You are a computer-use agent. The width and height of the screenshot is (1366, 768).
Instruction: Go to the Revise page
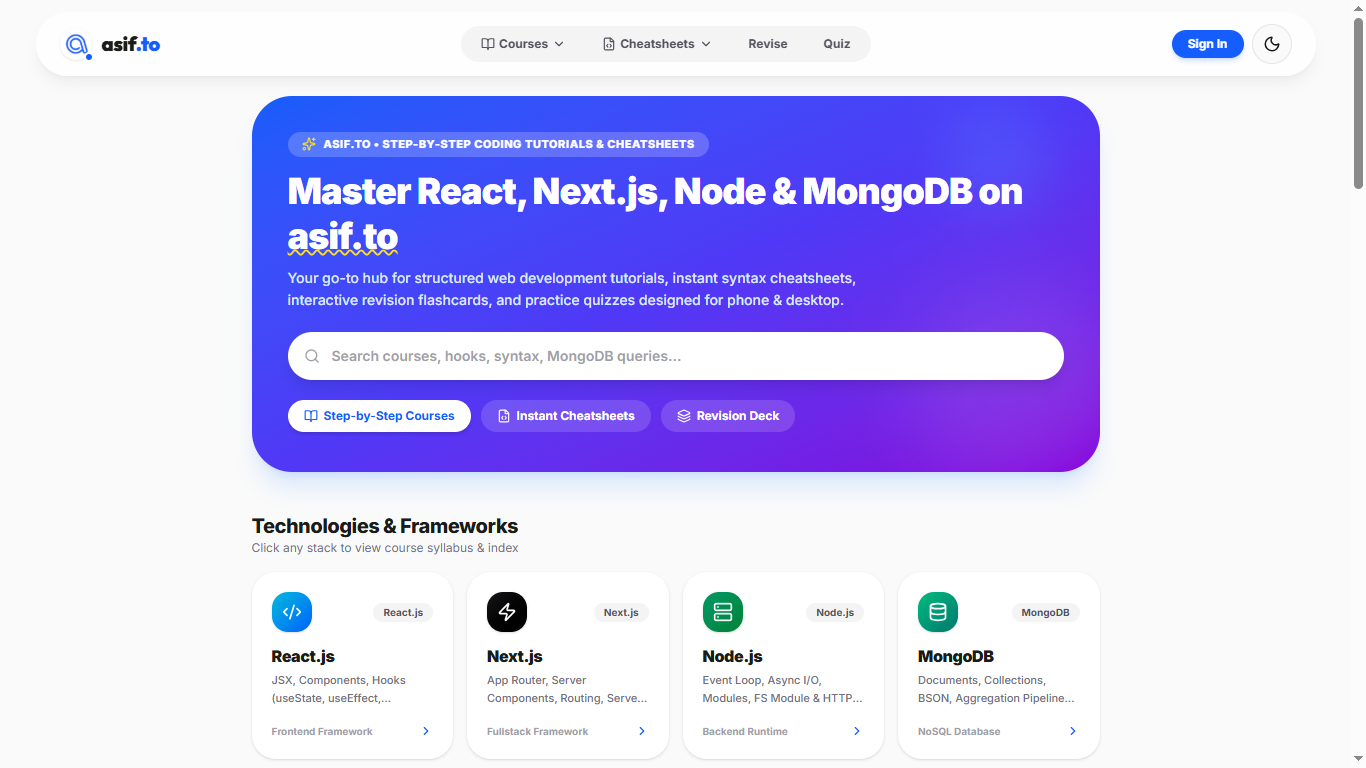coord(768,44)
